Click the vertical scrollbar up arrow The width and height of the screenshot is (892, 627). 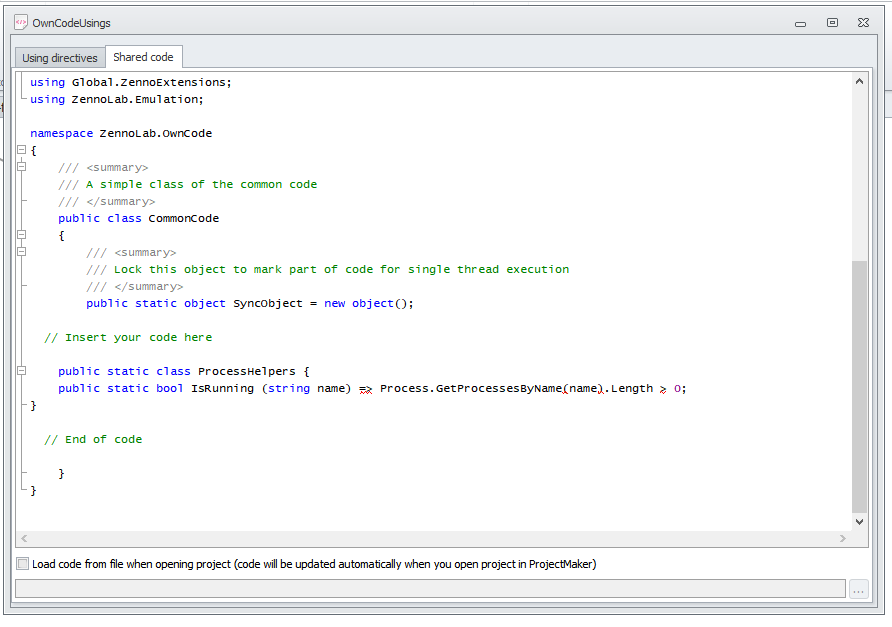click(x=860, y=81)
